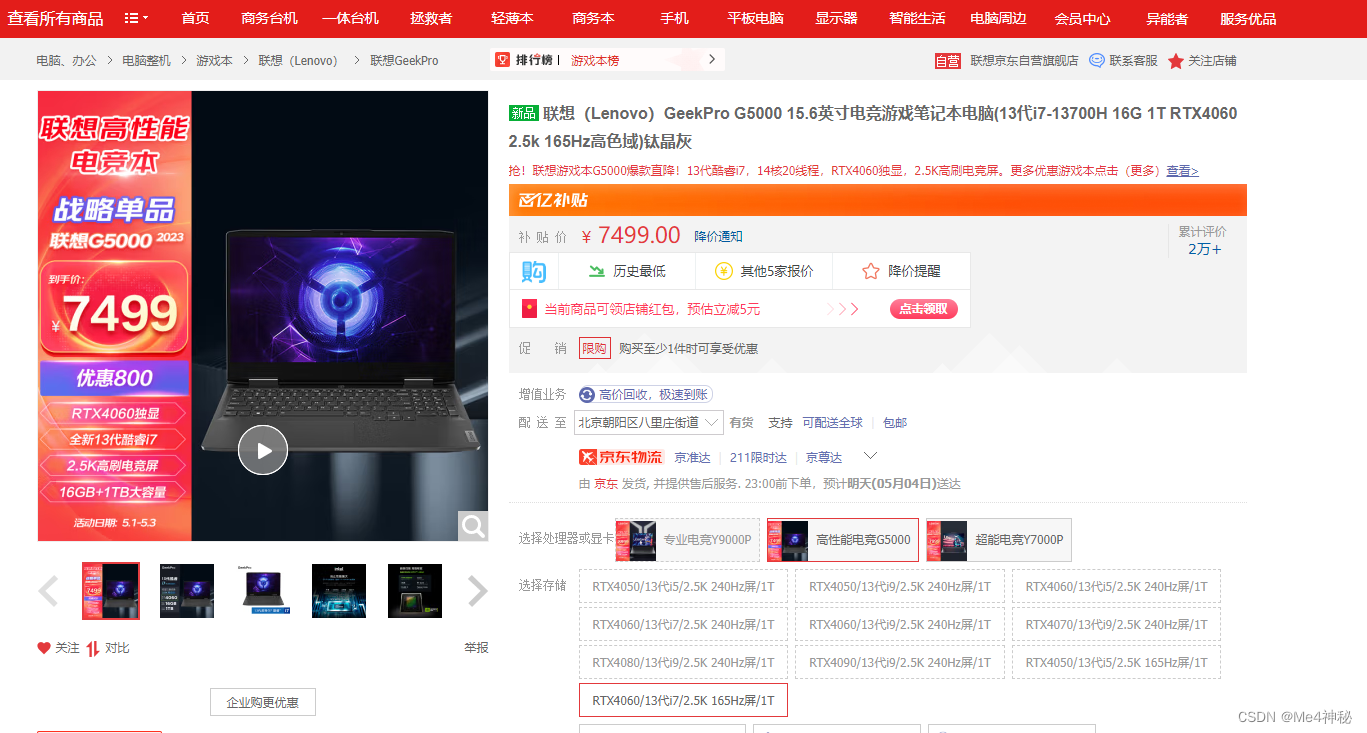The height and width of the screenshot is (733, 1367).
Task: Open the 首页 nav item
Action: (x=196, y=19)
